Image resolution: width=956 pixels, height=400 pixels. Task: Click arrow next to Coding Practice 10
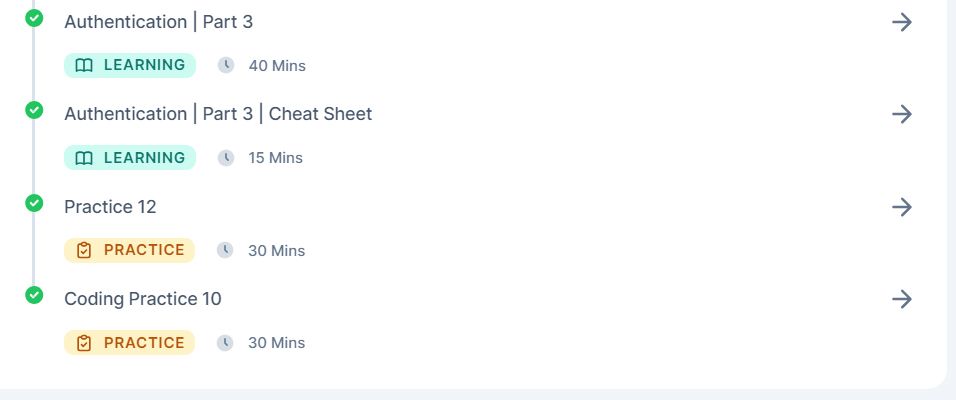pyautogui.click(x=902, y=299)
